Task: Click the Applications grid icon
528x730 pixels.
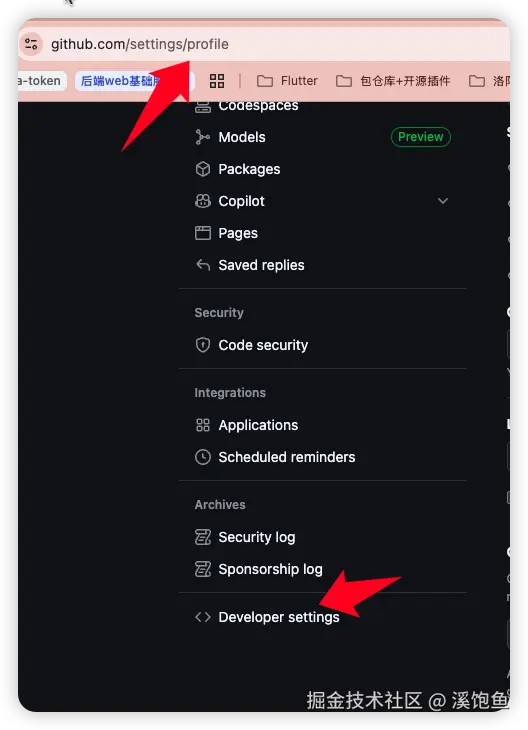Action: pos(203,425)
